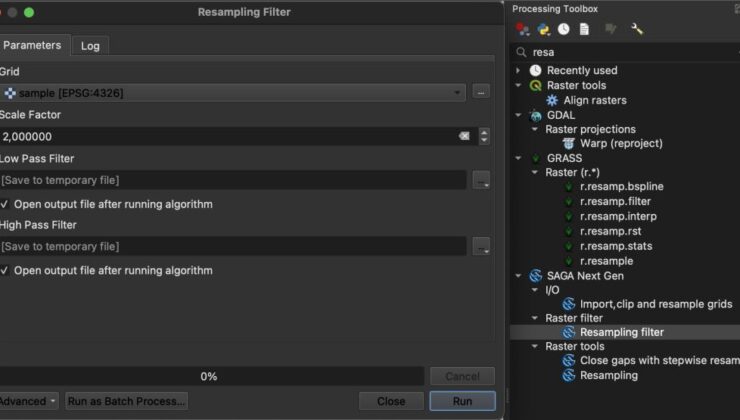
Task: Collapse the I/O subgroup
Action: point(535,290)
